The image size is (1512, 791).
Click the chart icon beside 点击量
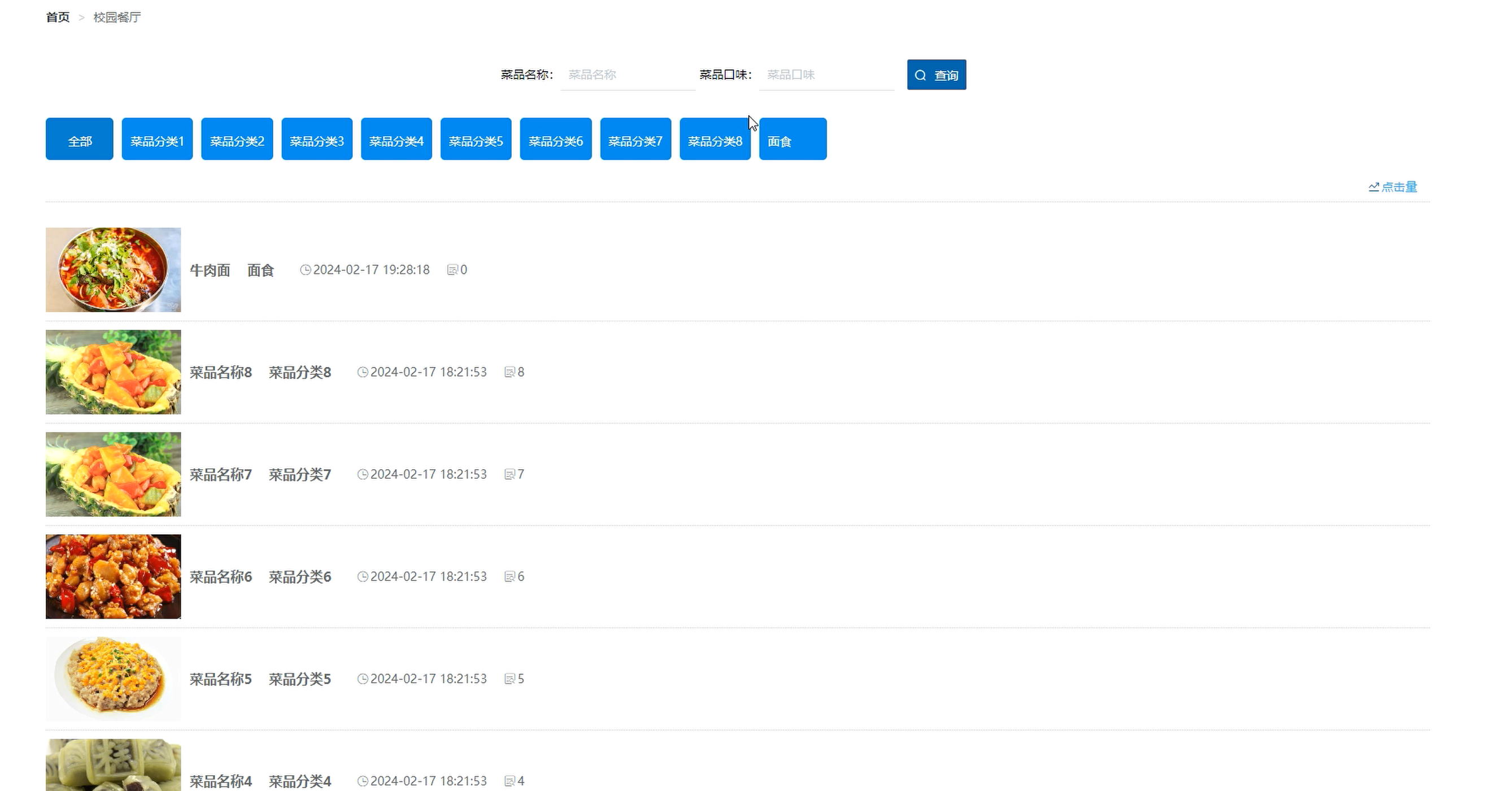1374,187
